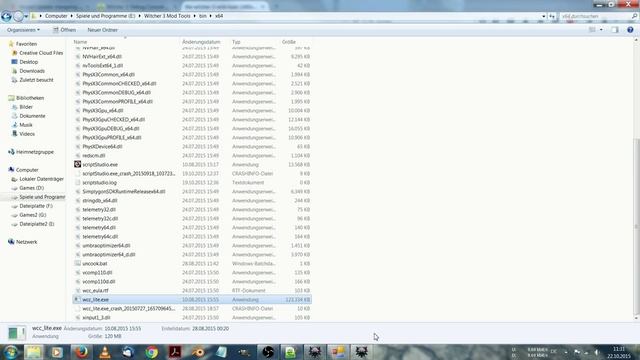Select the redscm.dll file
This screenshot has height=360, width=640.
pyautogui.click(x=93, y=156)
